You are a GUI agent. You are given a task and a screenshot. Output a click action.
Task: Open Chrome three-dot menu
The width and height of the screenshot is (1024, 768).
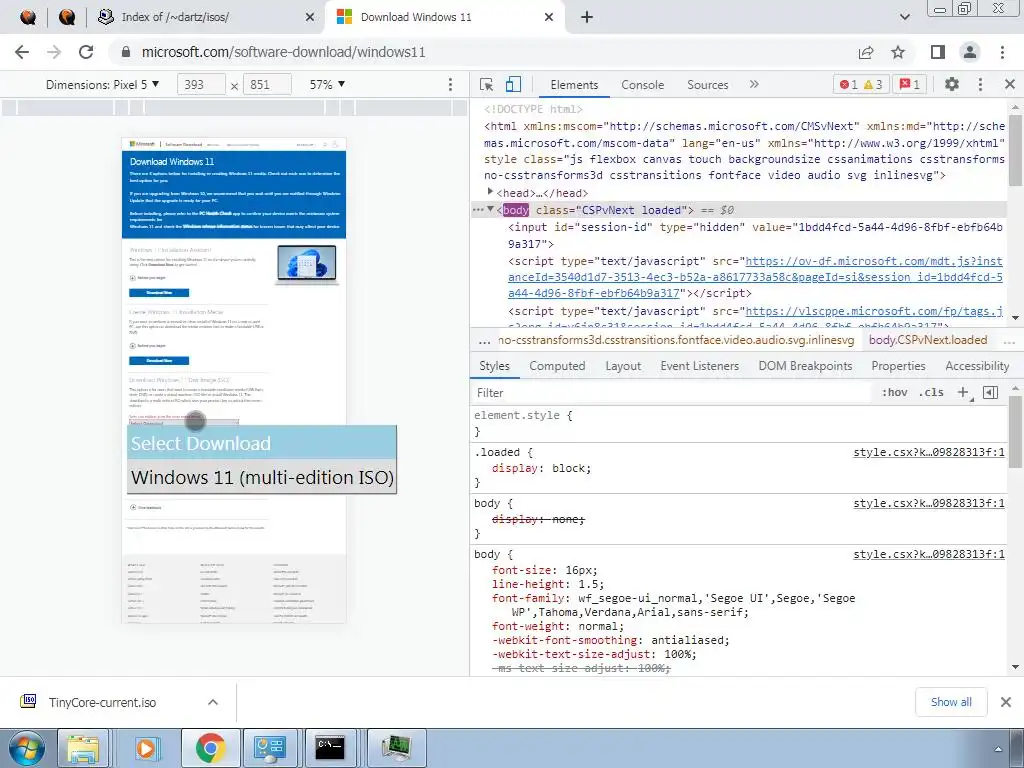pos(1002,52)
